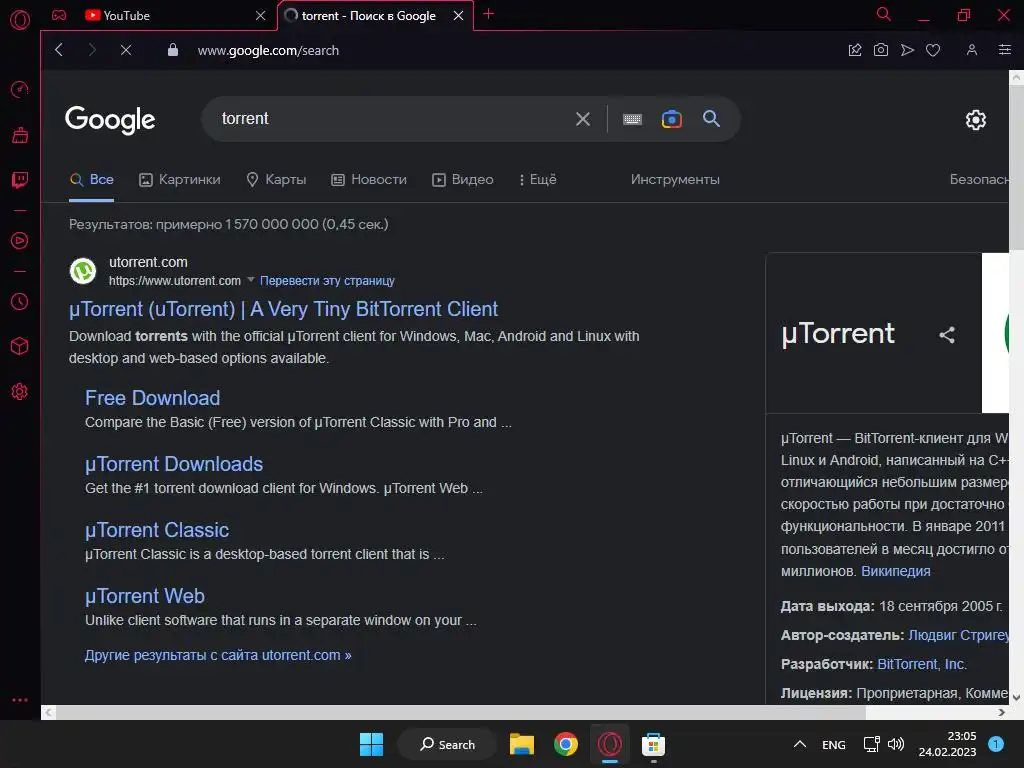Viewport: 1024px width, 768px height.
Task: Open the clock showing 23:05
Action: (x=948, y=744)
